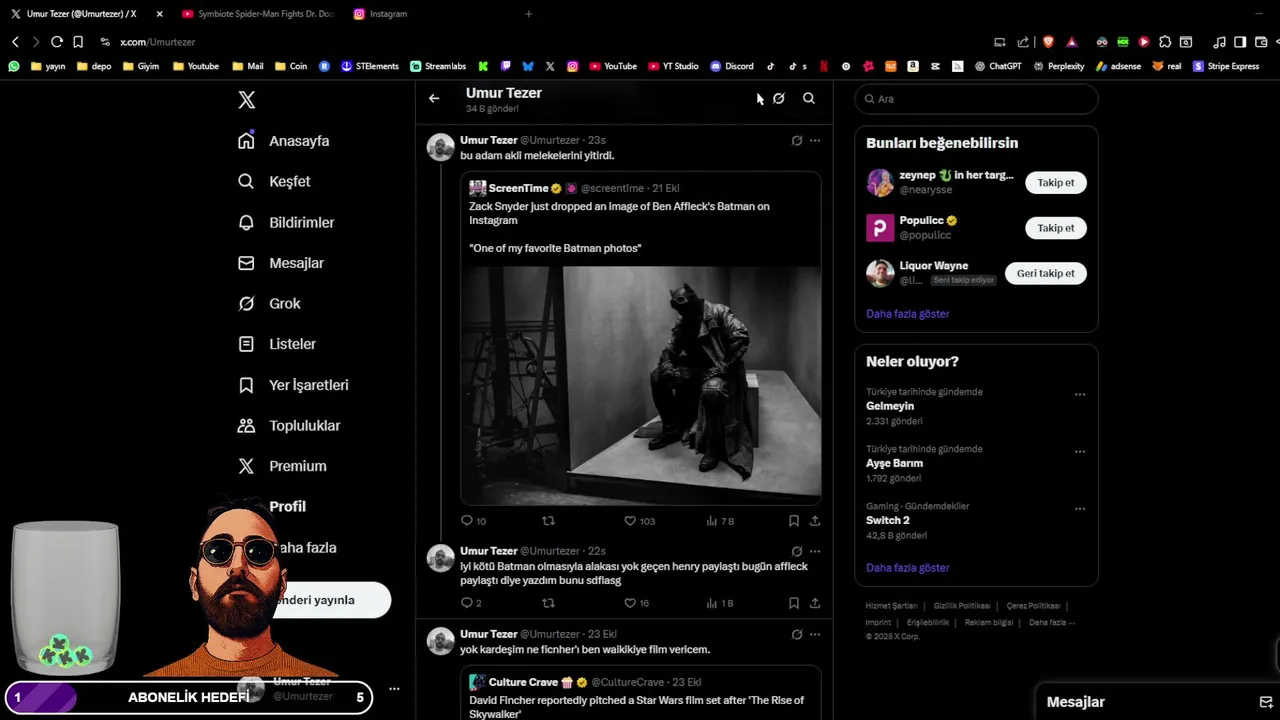Open the account switcher three-dot menu
The image size is (1280, 720).
394,689
